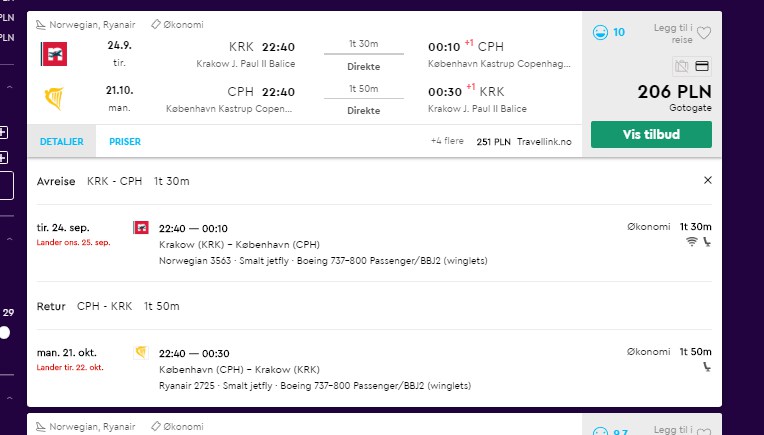Move the white slider handle in sidebar

[4, 333]
